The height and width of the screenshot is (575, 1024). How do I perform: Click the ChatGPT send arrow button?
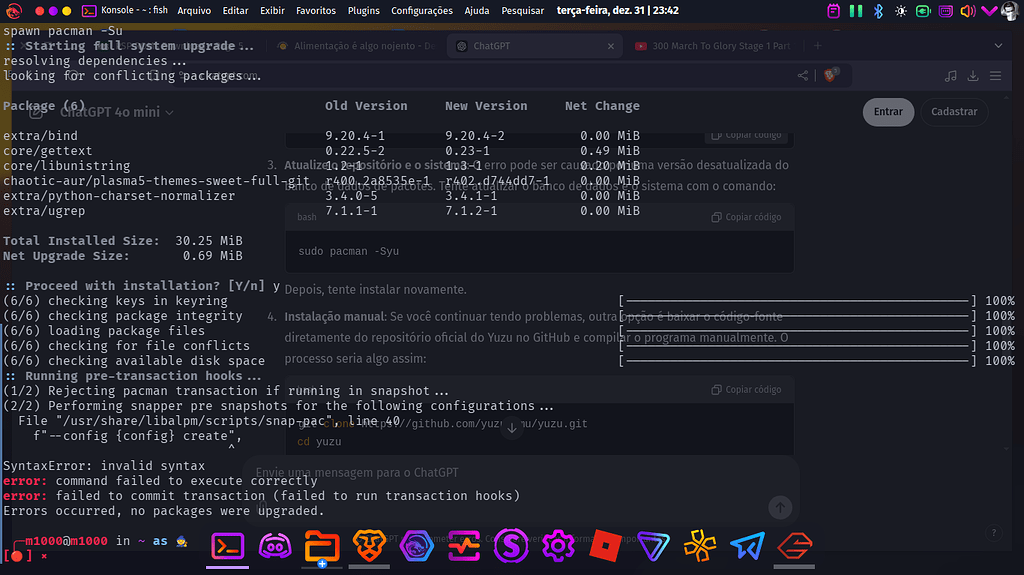coord(780,508)
